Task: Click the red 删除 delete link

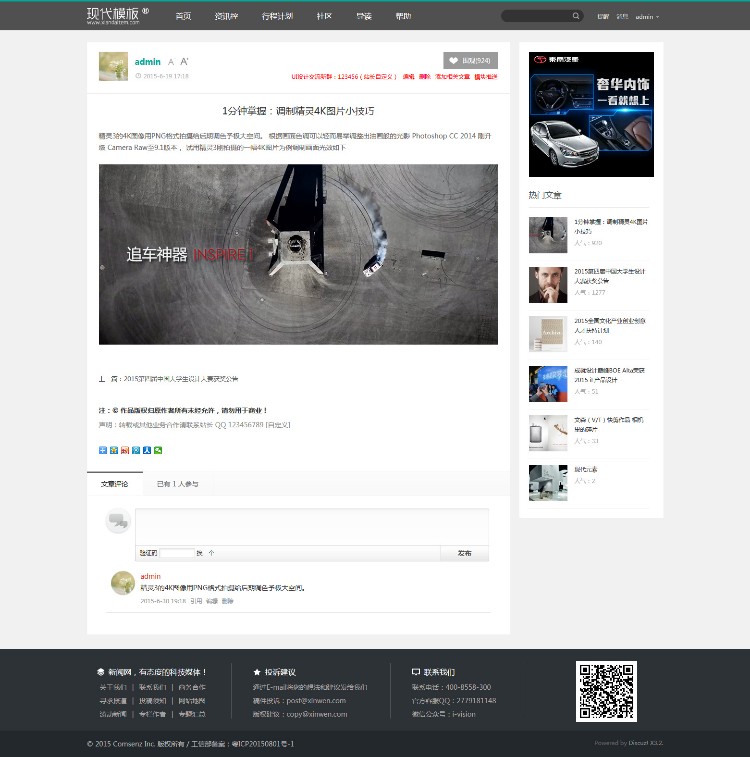Action: click(424, 77)
